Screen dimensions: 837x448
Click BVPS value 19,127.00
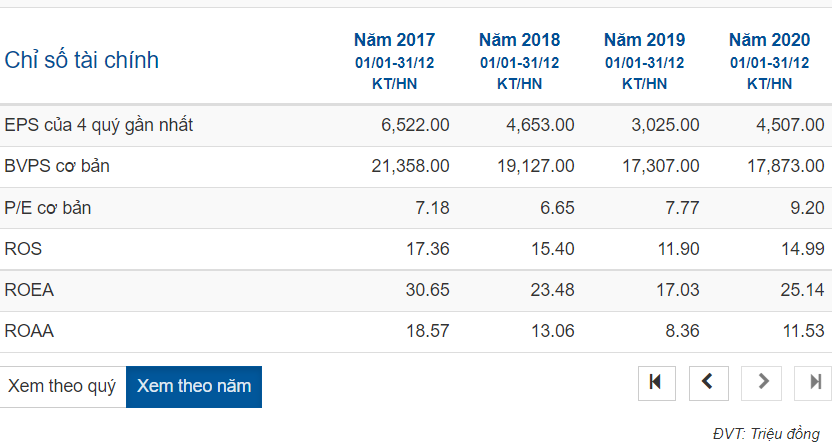tap(536, 166)
